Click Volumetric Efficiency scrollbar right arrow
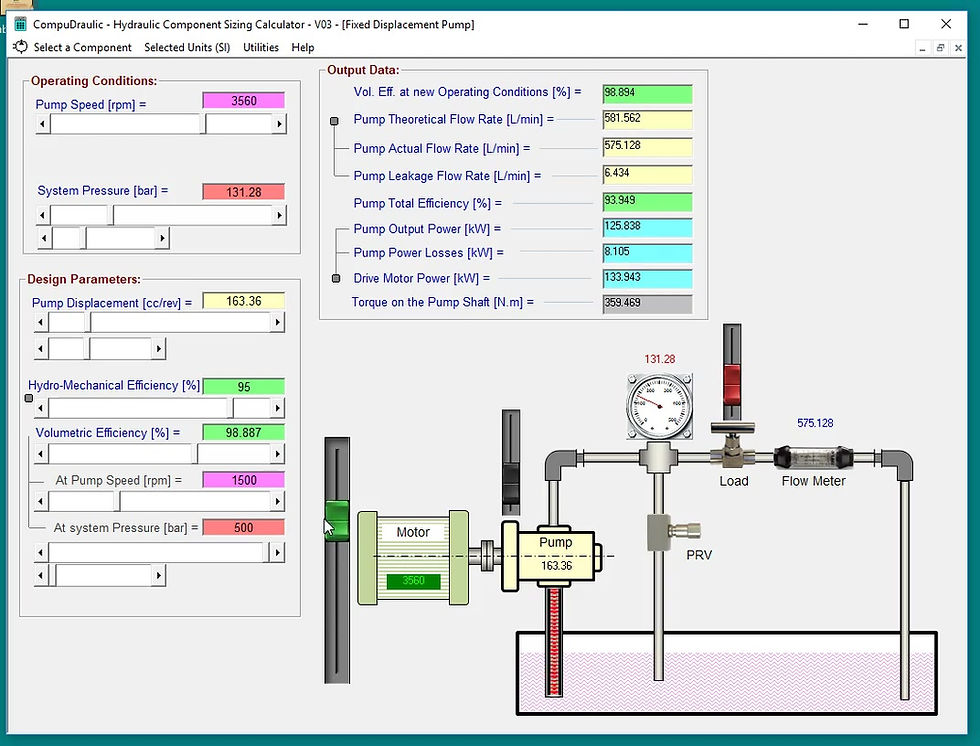980x746 pixels. click(x=278, y=454)
